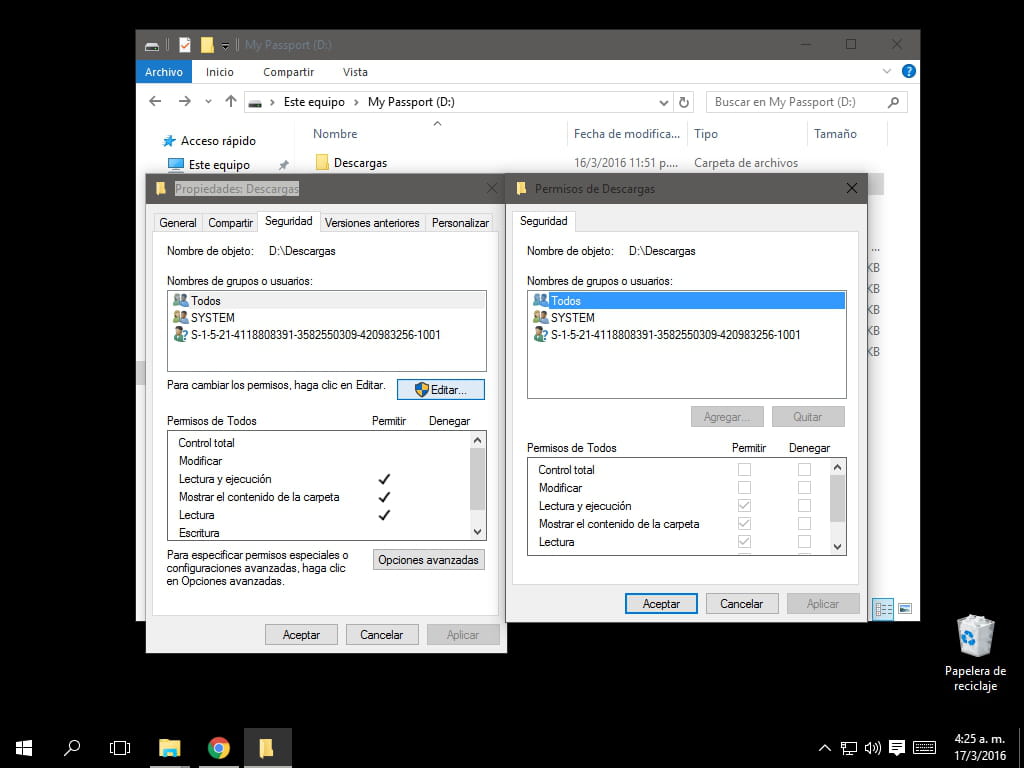
Task: Open Task View on the taskbar
Action: coord(120,748)
